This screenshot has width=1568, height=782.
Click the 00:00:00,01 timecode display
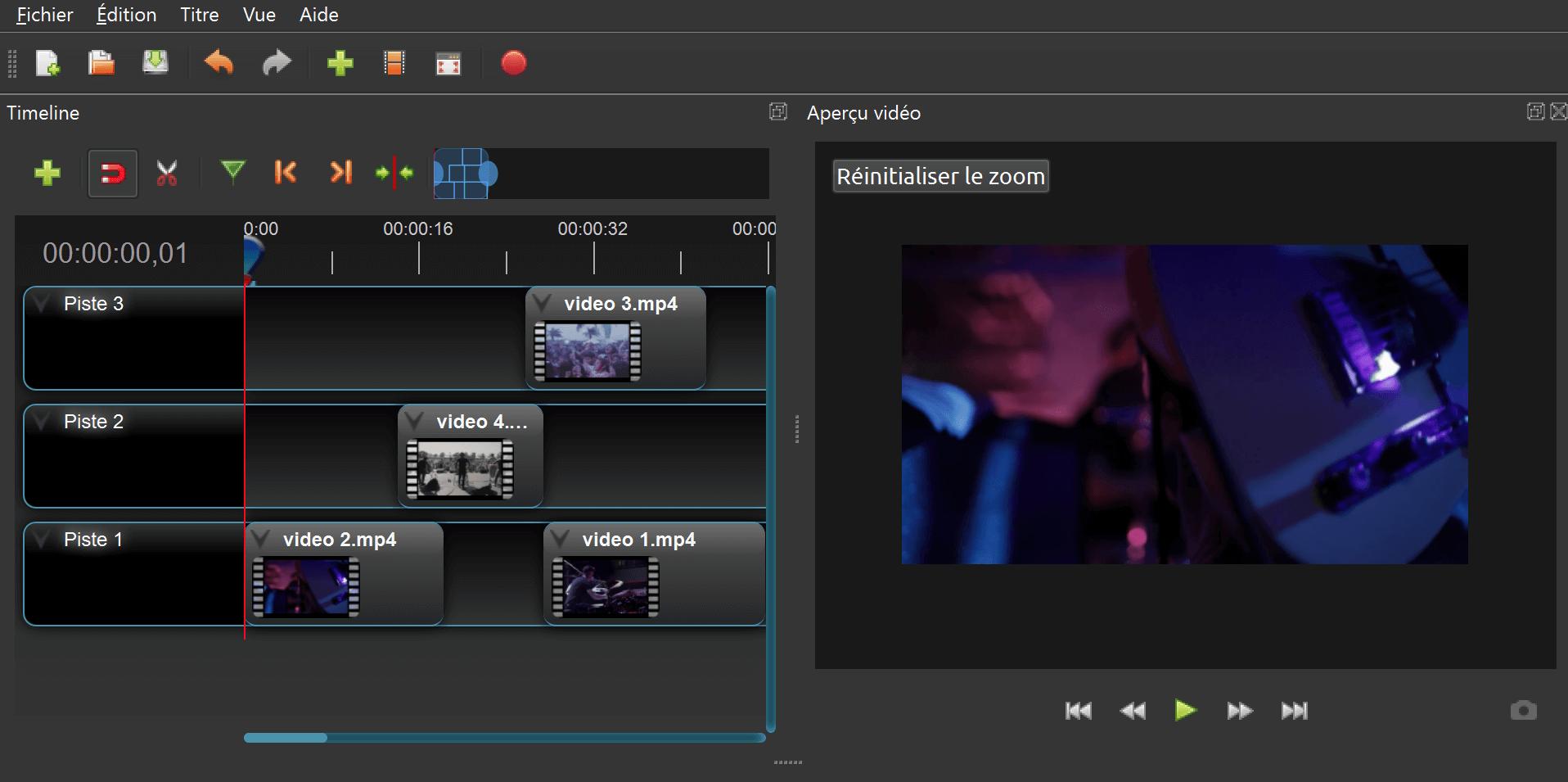[115, 253]
